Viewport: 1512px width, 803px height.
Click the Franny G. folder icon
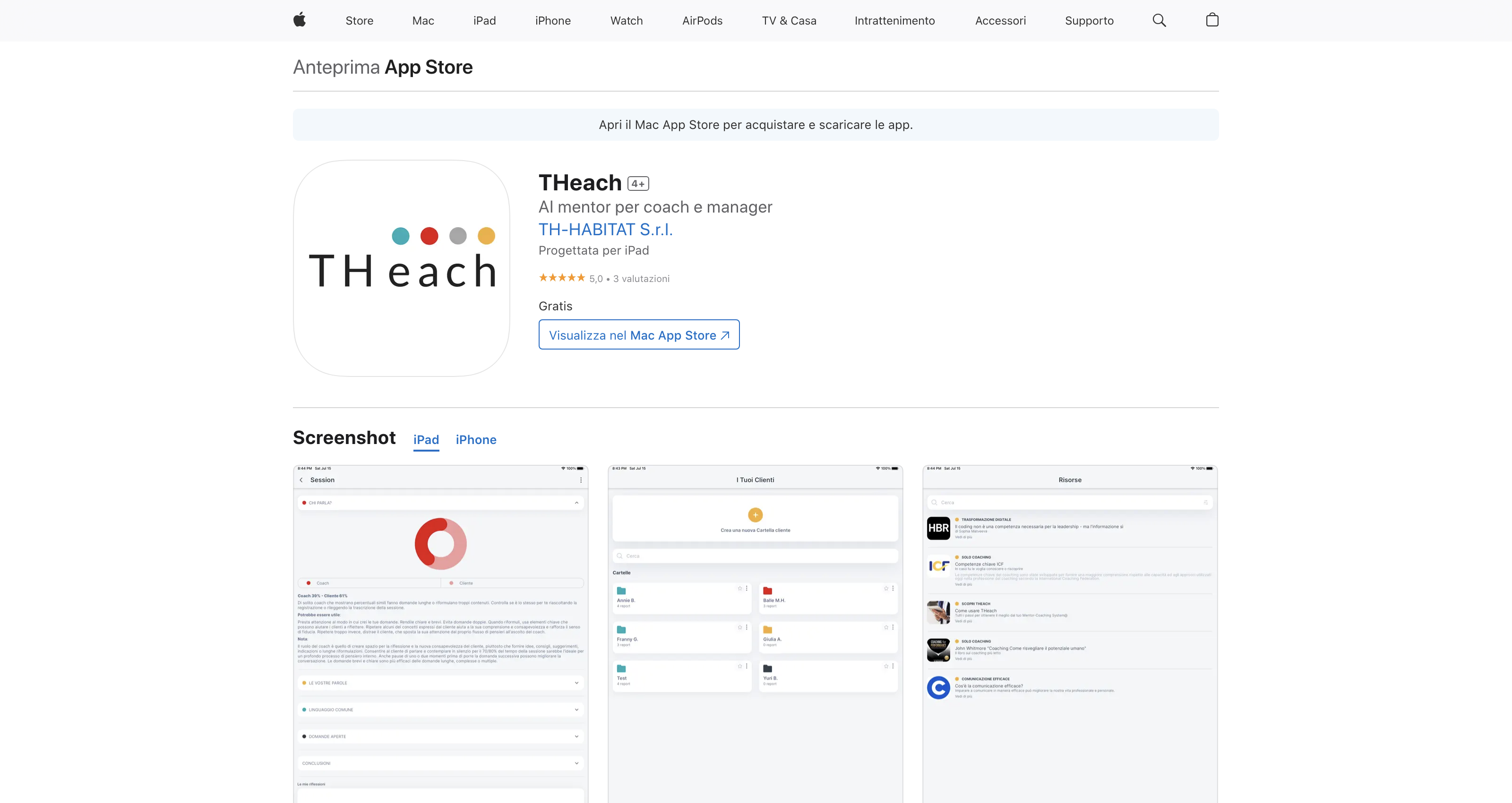tap(621, 630)
